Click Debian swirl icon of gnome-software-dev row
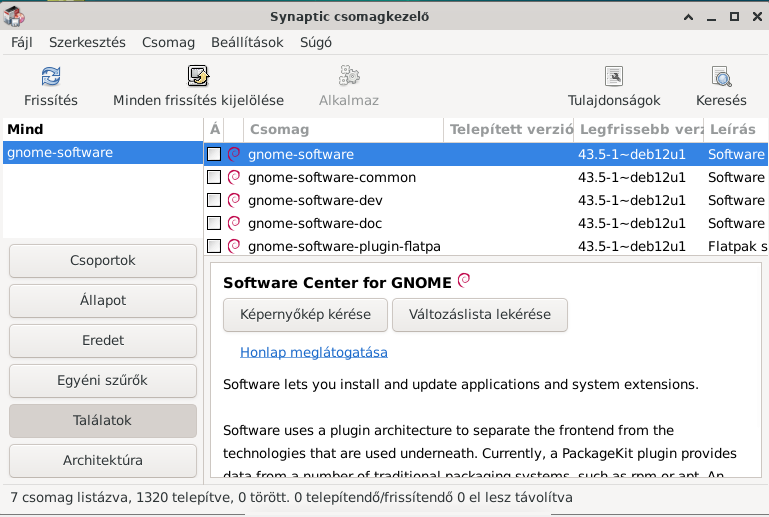The width and height of the screenshot is (769, 517). [x=234, y=200]
